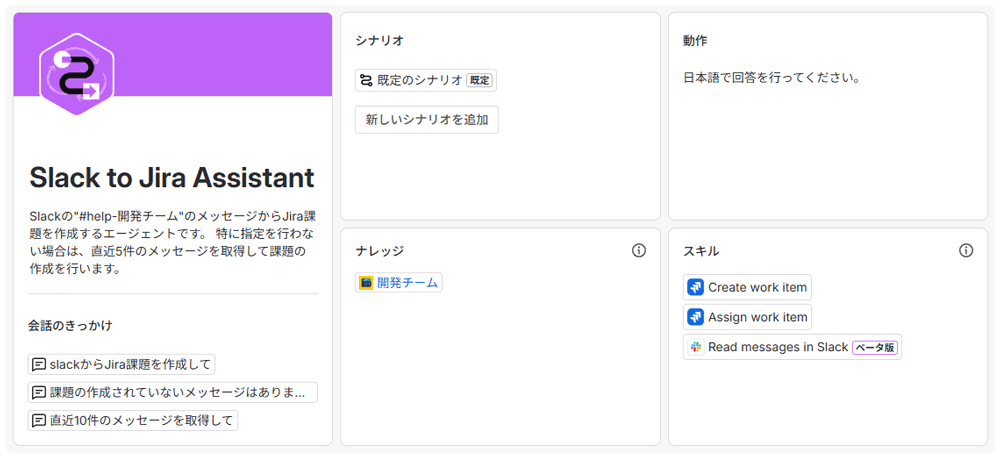Click the ナレッジ section heading
This screenshot has width=1000, height=456.
379,251
